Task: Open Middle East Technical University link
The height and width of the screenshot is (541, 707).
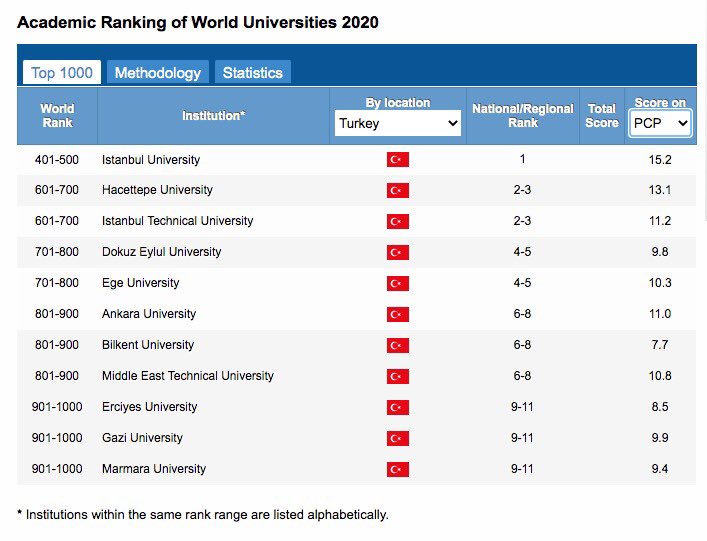Action: [188, 376]
